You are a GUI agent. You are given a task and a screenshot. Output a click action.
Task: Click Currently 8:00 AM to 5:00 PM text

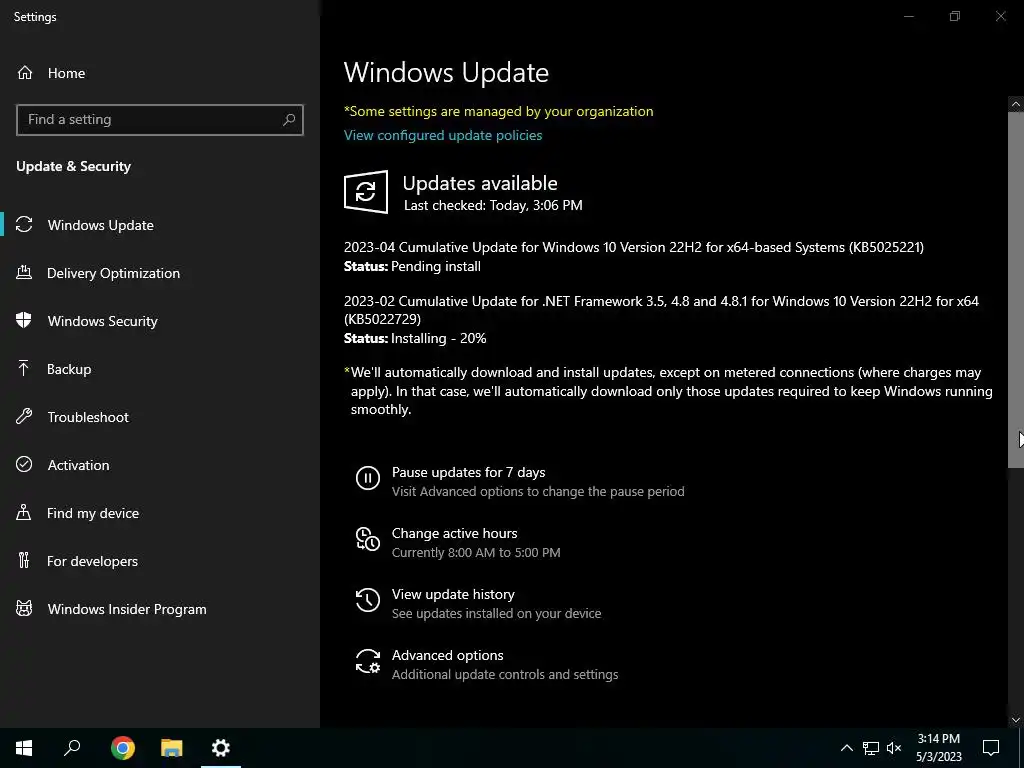[x=476, y=552]
